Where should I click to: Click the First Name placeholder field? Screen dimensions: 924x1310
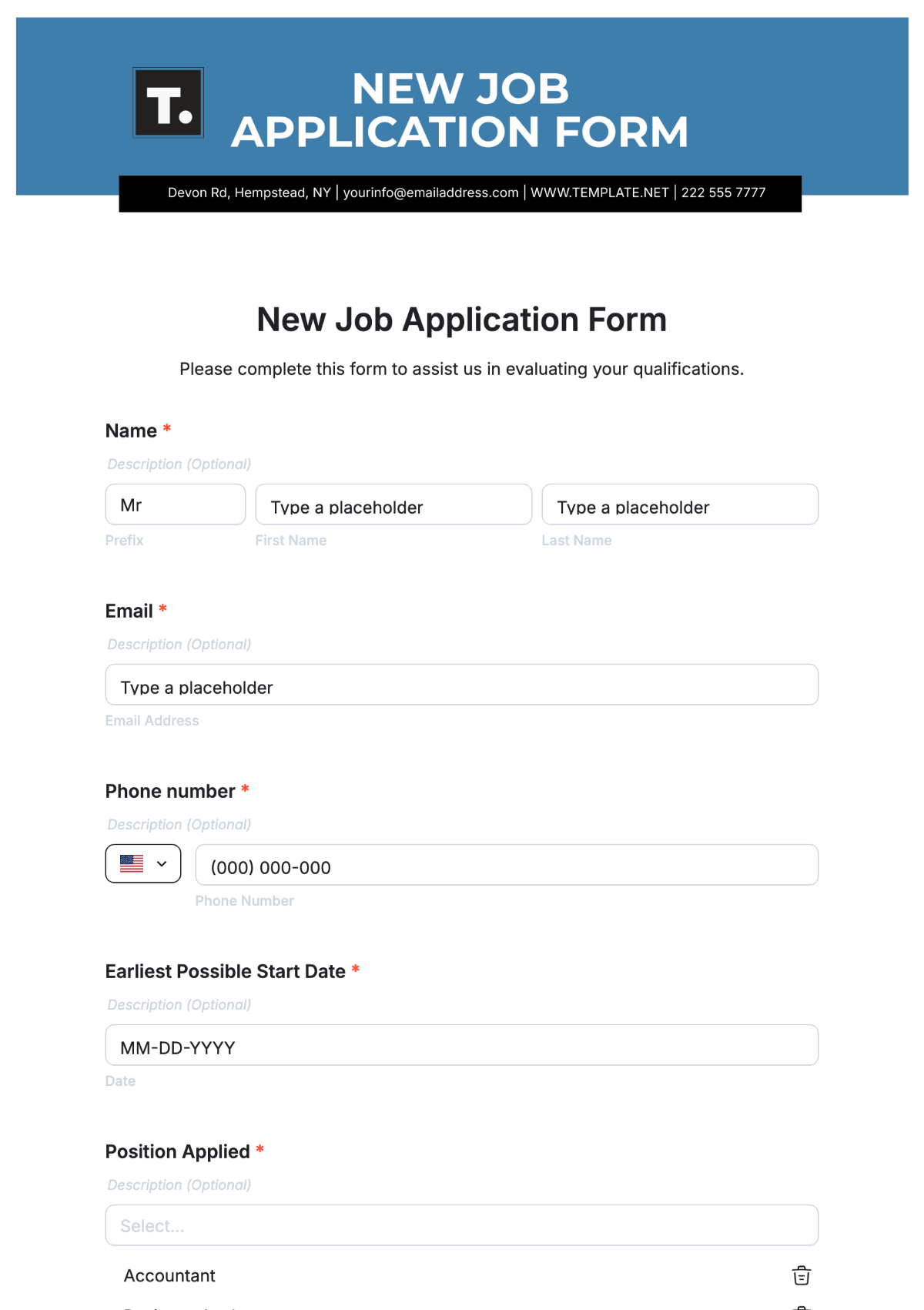tap(393, 505)
